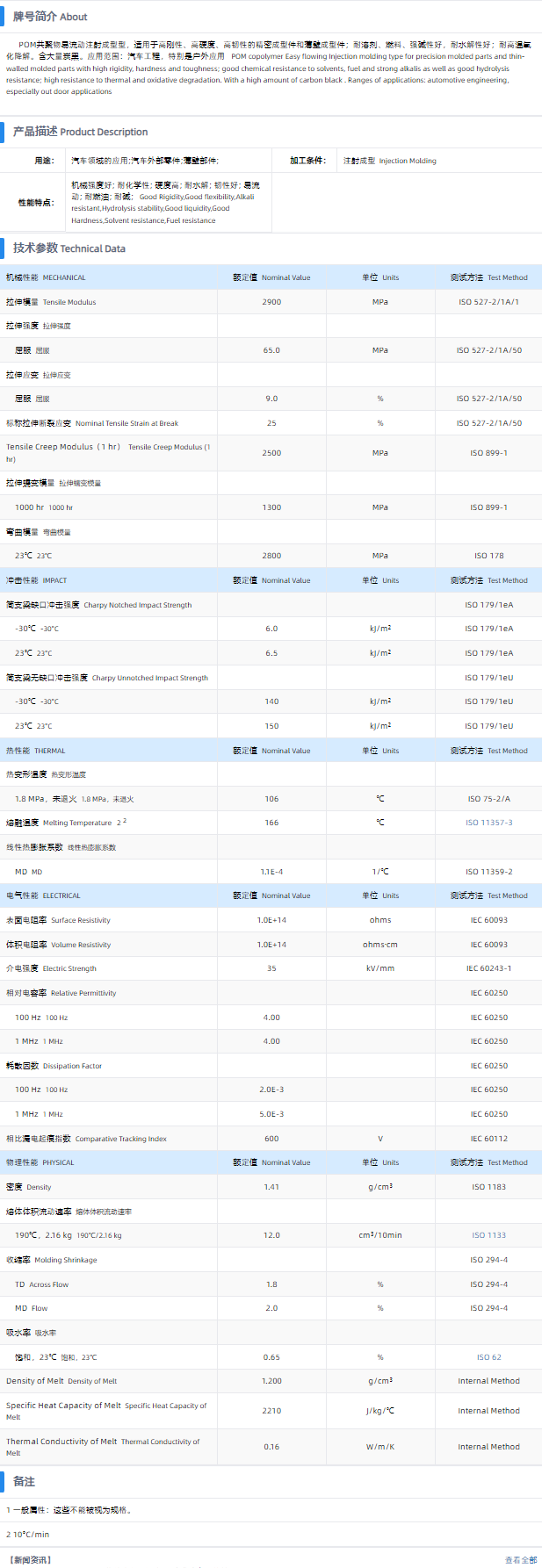Click the Comparative Tracking Index row label
This screenshot has width=542, height=1568.
(x=86, y=1139)
